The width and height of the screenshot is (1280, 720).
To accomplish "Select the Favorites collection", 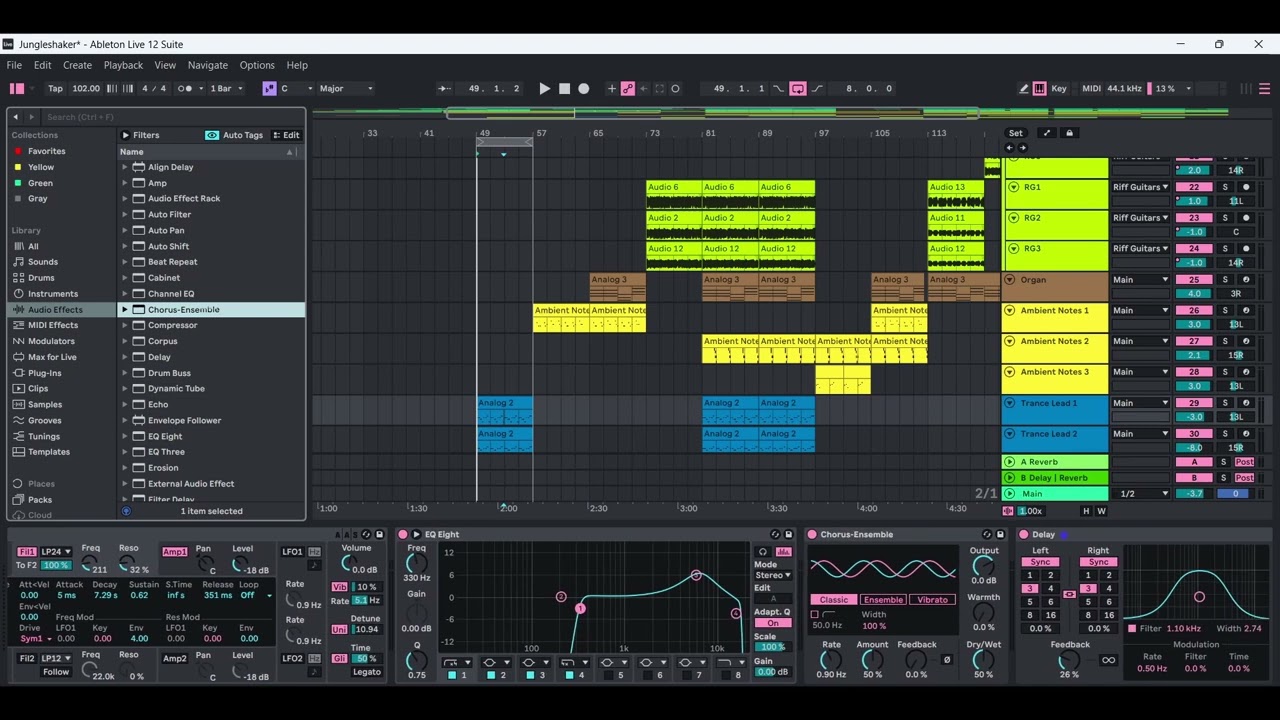I will [46, 151].
